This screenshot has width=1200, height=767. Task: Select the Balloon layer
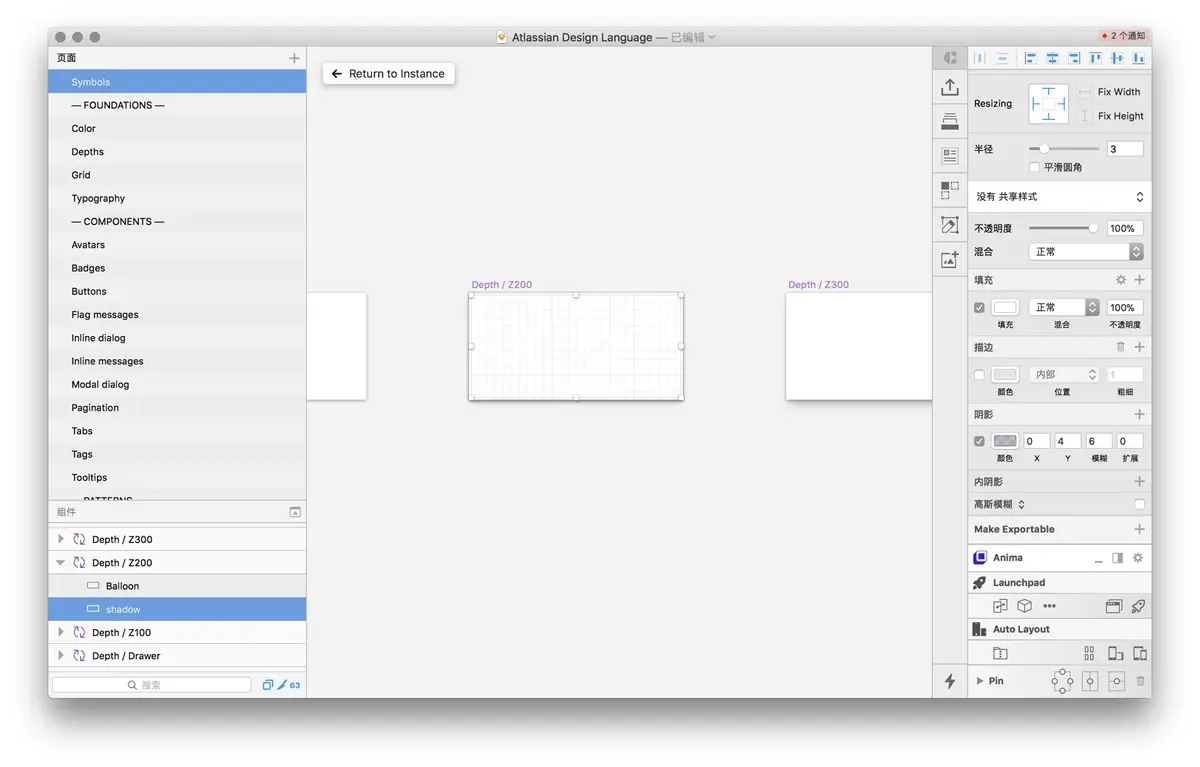click(x=177, y=586)
